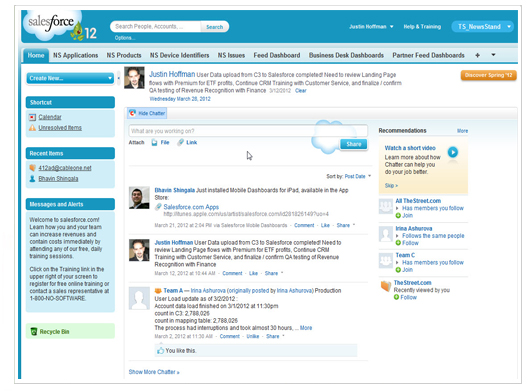
Task: Click the attach File icon
Action: tap(154, 142)
